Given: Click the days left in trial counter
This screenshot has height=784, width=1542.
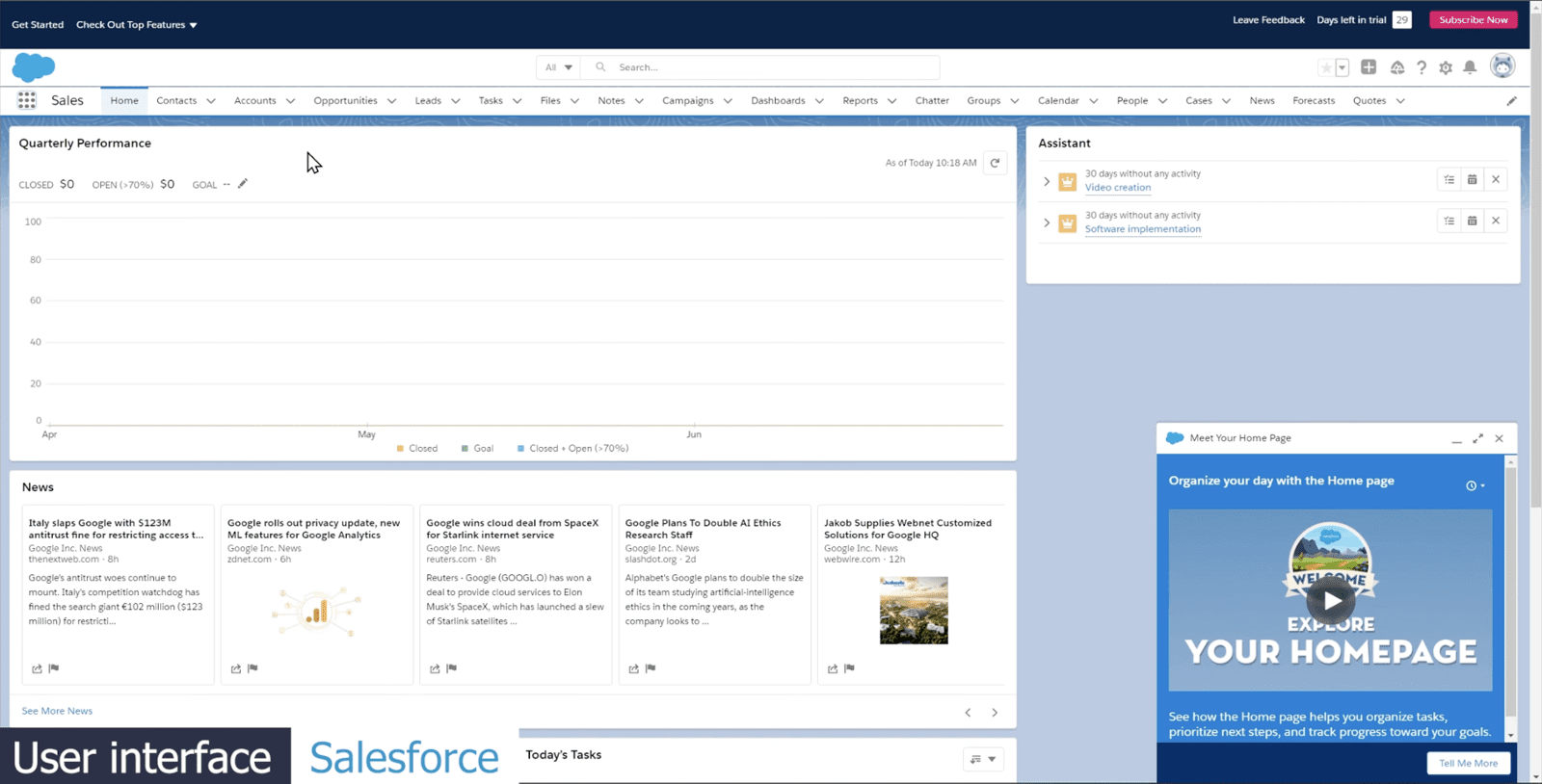Looking at the screenshot, I should click(1402, 20).
